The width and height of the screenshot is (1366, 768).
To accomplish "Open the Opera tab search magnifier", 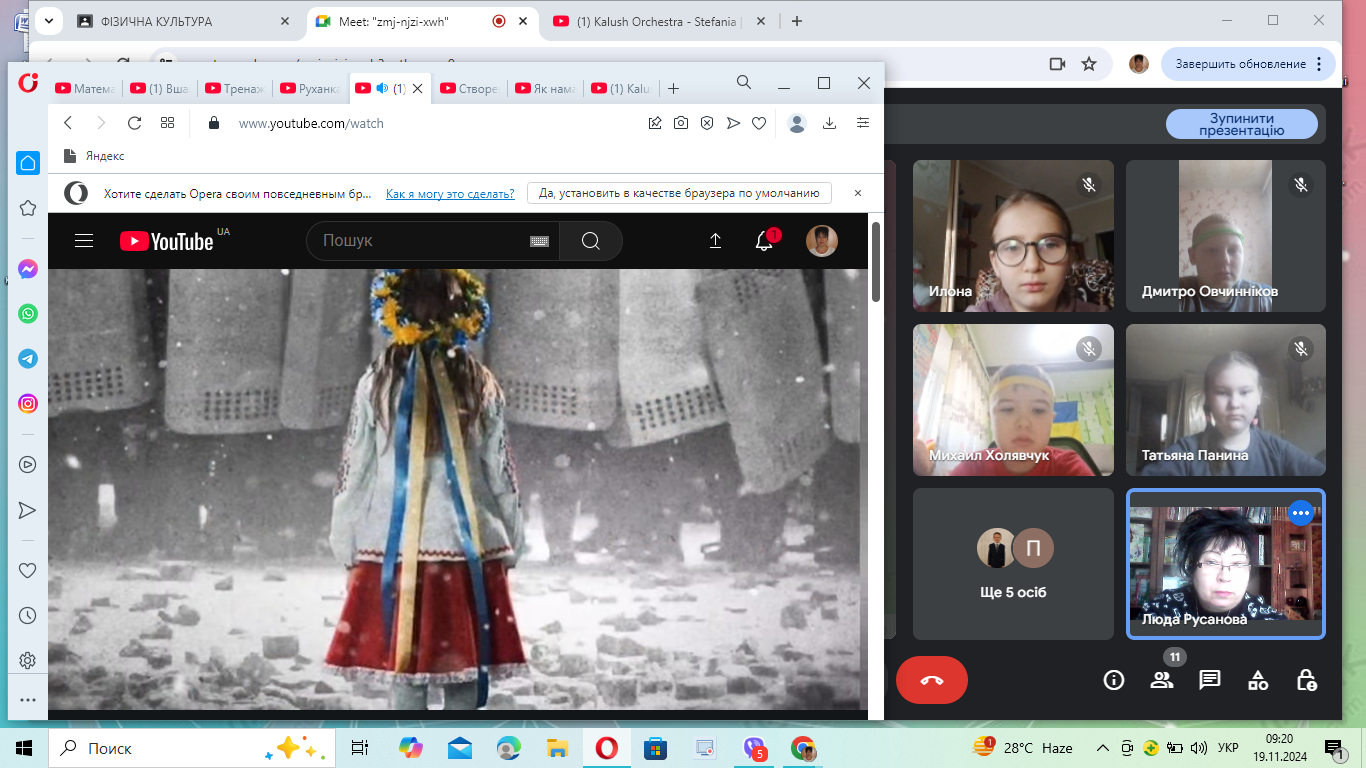I will pos(744,83).
